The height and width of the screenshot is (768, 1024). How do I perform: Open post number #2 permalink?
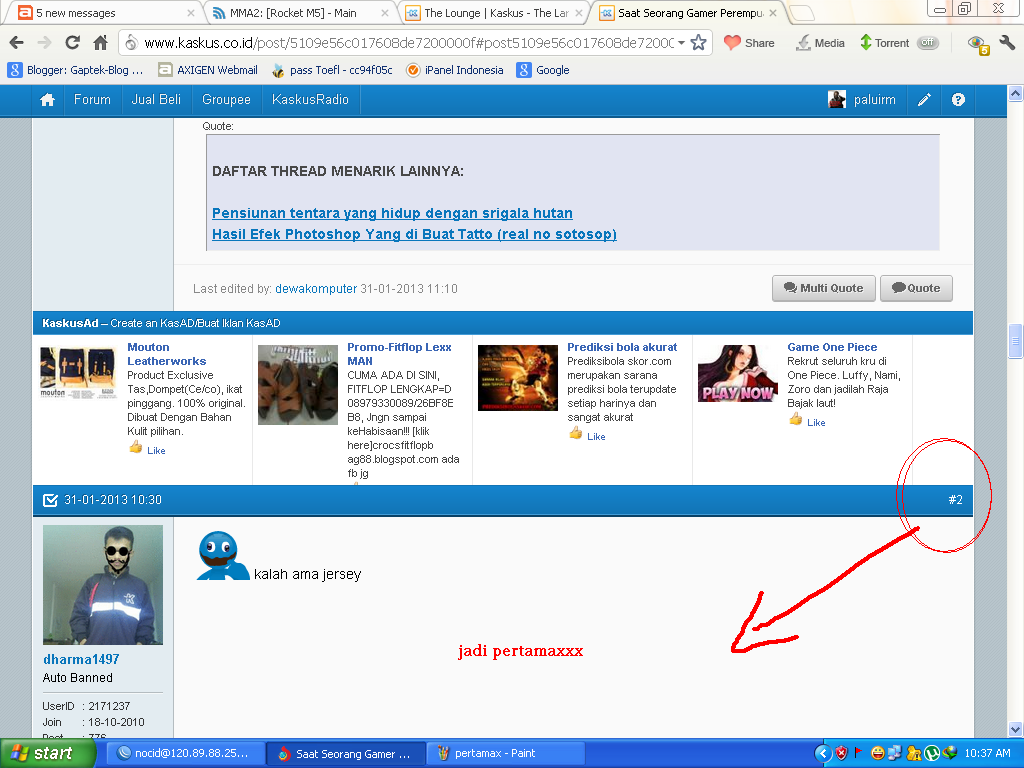click(955, 500)
